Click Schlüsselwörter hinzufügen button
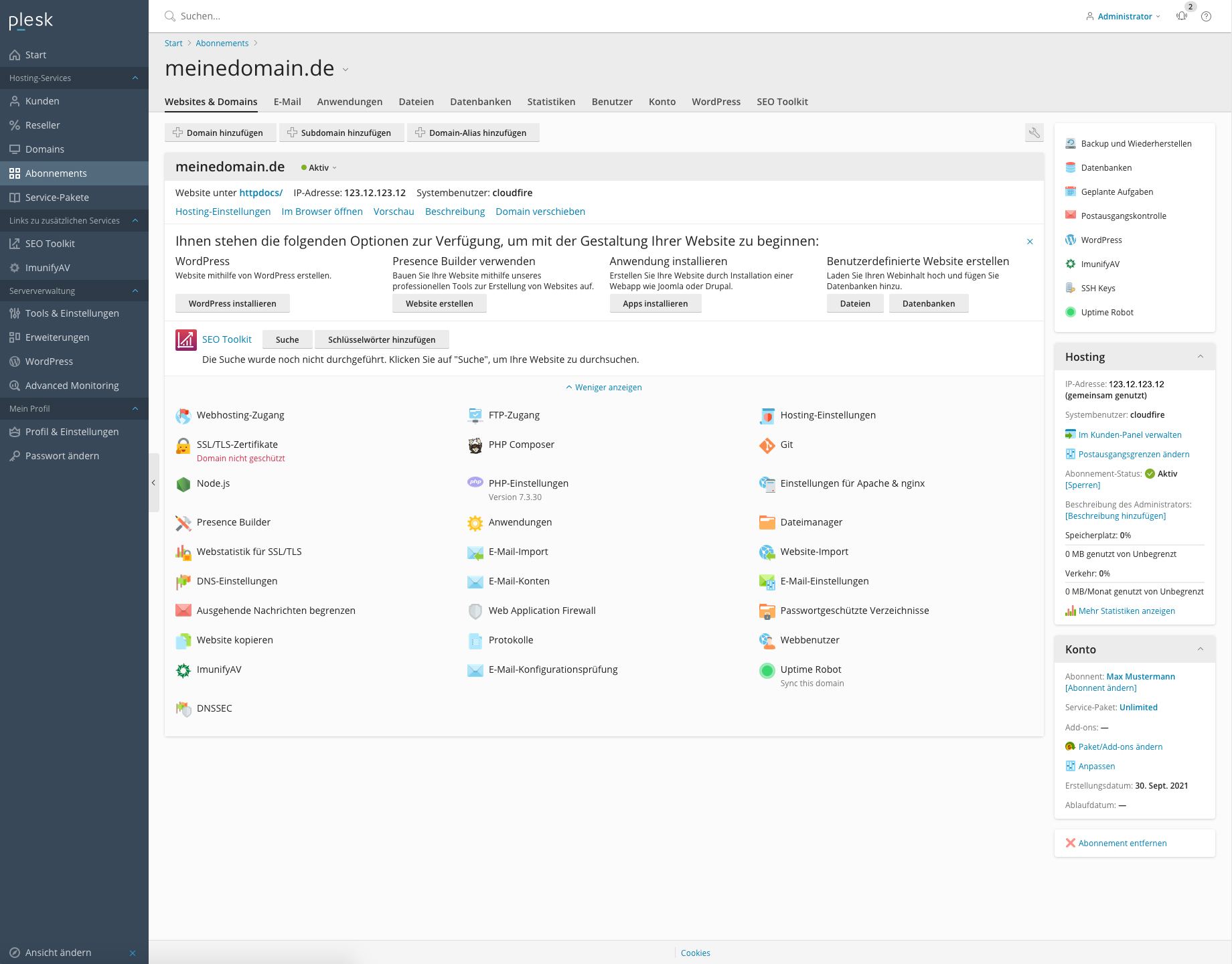 382,339
